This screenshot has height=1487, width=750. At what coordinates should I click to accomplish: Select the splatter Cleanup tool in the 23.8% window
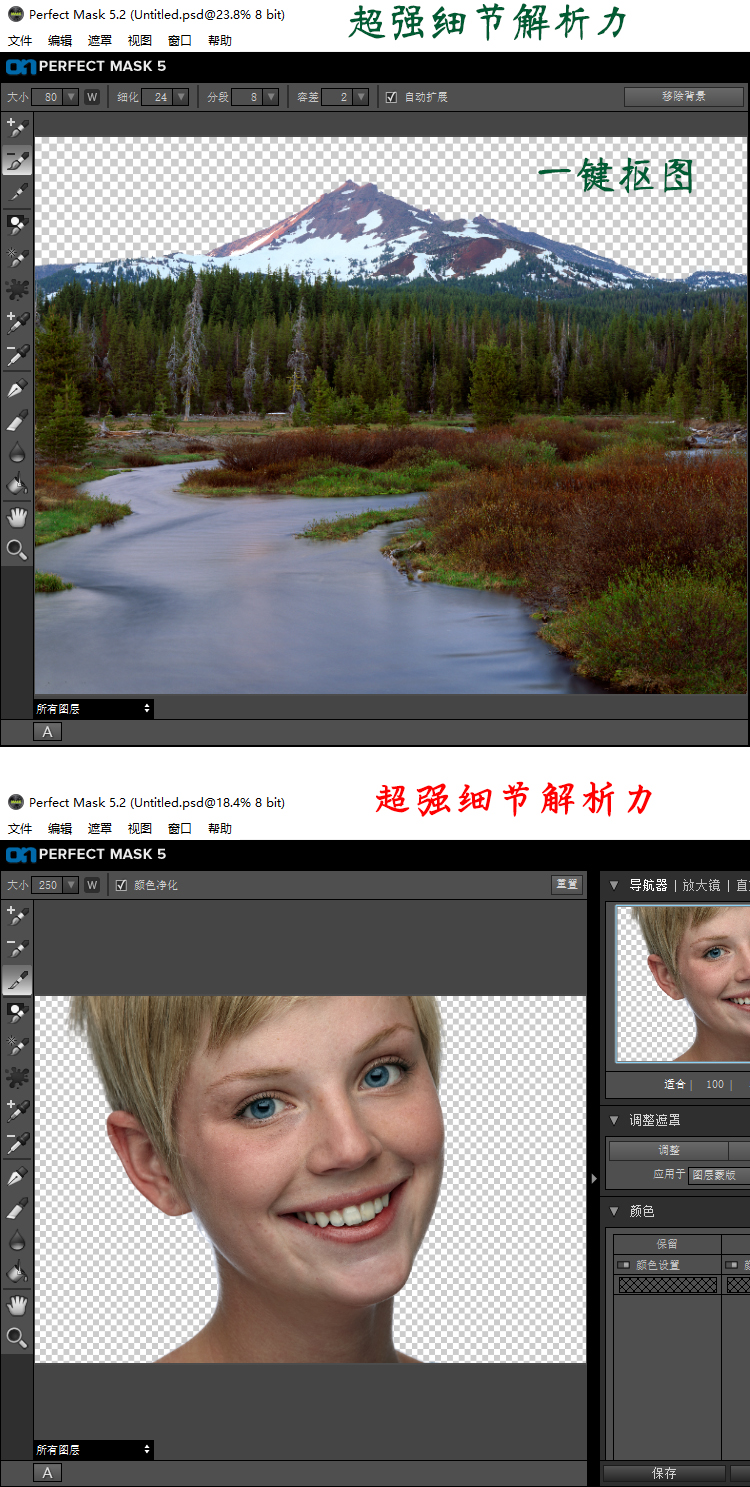17,289
